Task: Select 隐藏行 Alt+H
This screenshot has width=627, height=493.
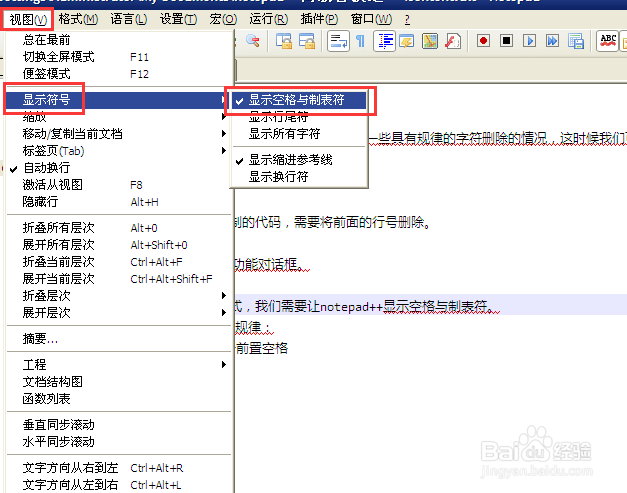Action: click(119, 202)
